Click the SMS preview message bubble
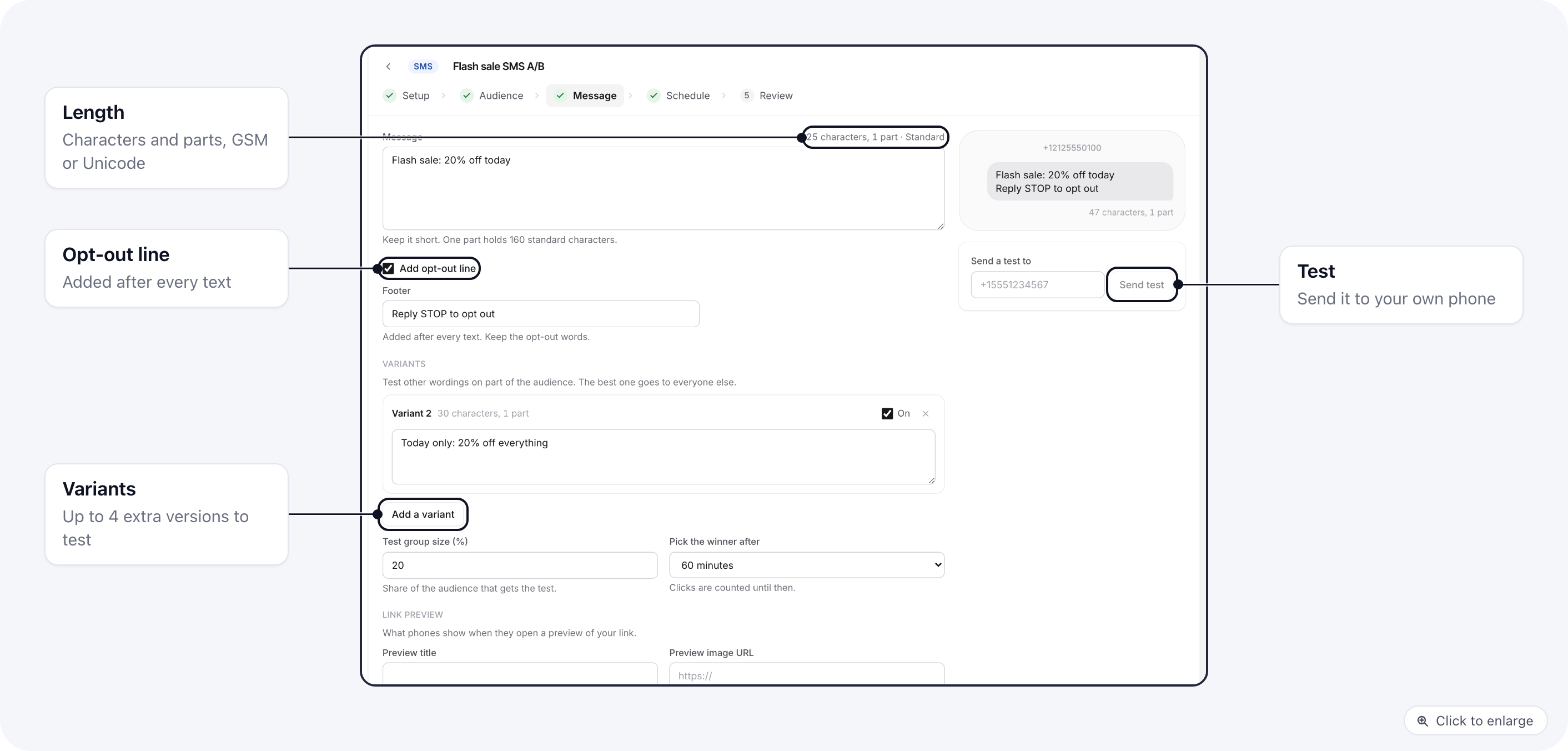Screen dimensions: 1568x751 point(1080,182)
